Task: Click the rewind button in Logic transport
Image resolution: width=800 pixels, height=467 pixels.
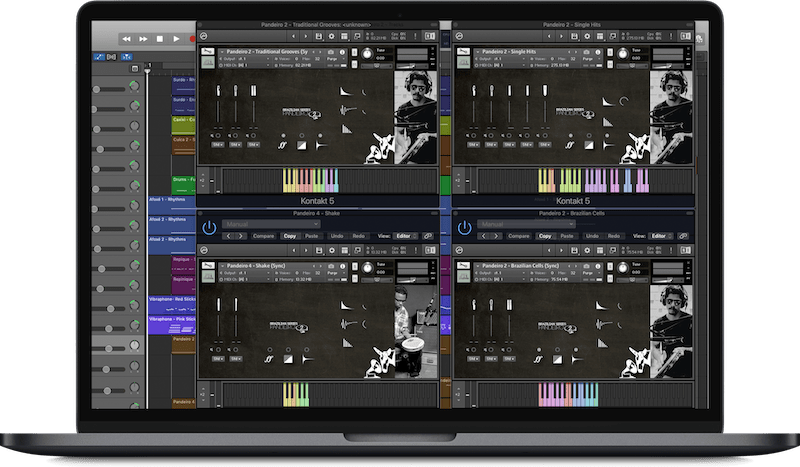Action: 127,39
